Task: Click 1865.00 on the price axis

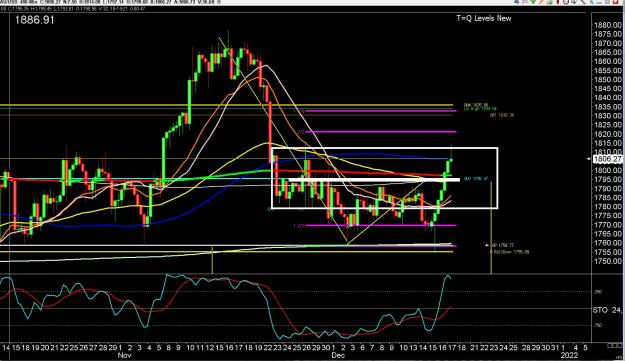Action: point(607,52)
